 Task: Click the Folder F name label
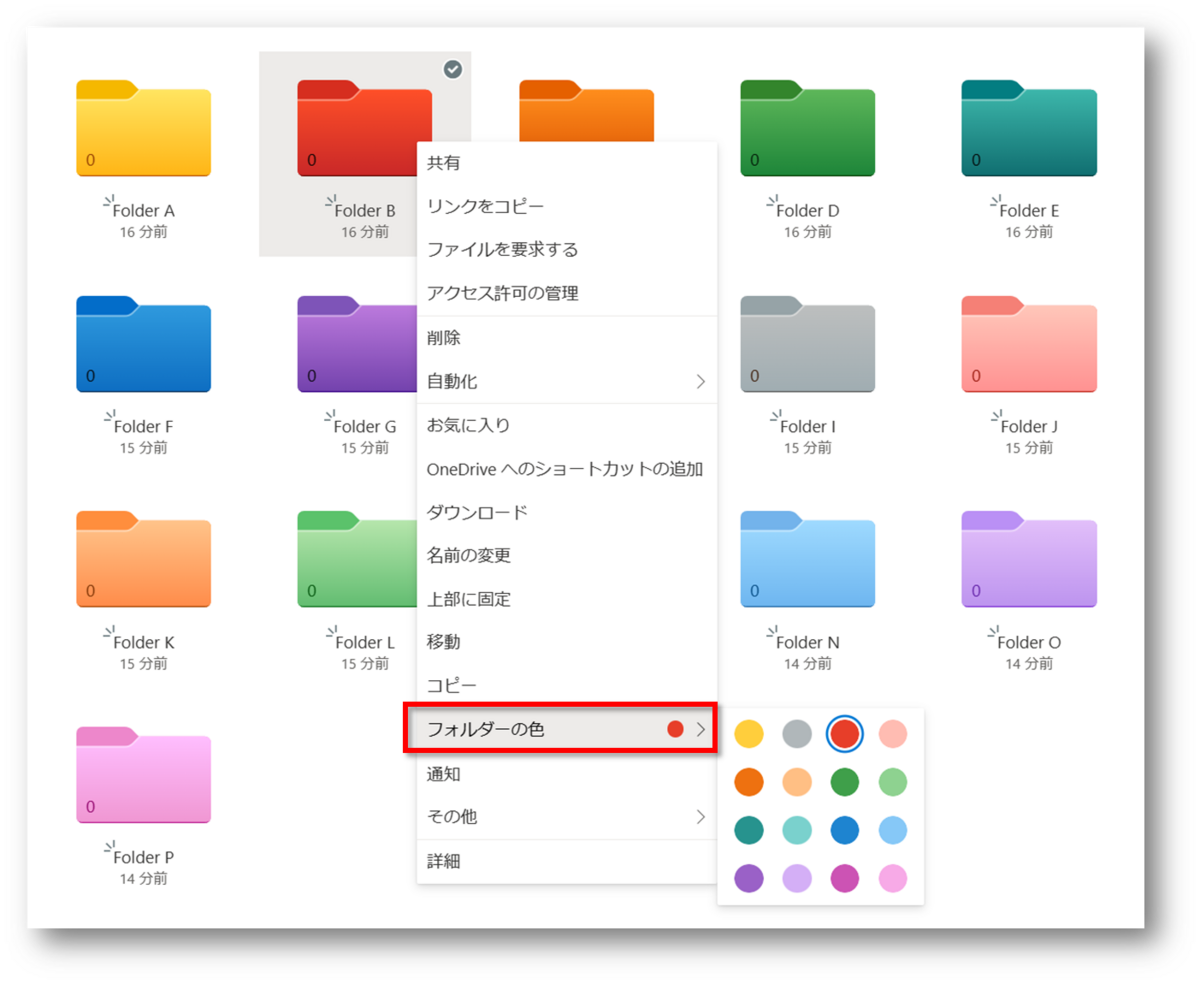click(x=144, y=427)
